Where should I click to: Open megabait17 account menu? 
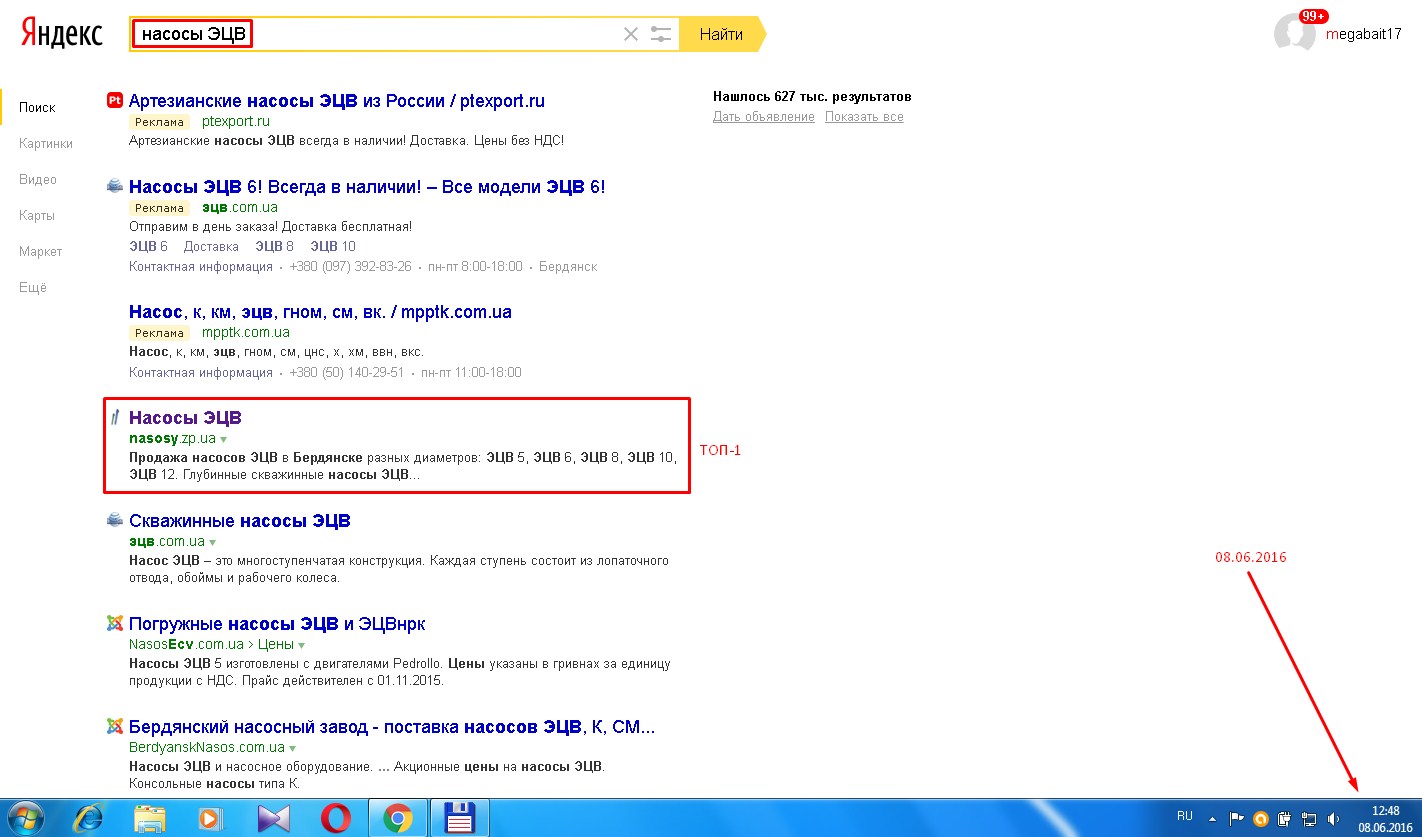[x=1363, y=34]
